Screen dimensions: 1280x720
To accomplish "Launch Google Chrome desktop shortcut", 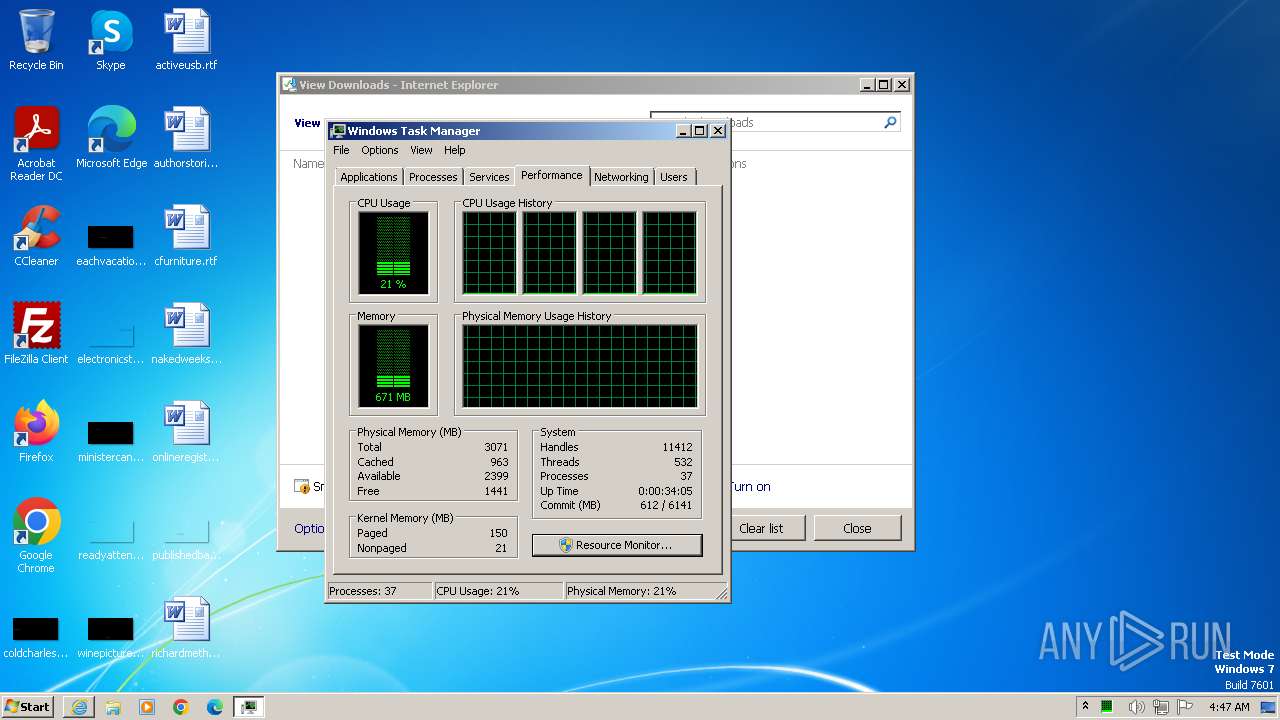I will point(36,536).
